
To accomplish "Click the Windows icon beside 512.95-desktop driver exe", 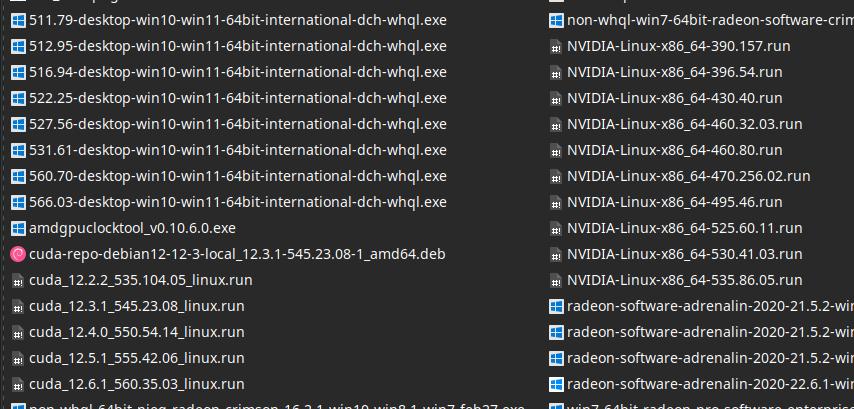I will (18, 47).
